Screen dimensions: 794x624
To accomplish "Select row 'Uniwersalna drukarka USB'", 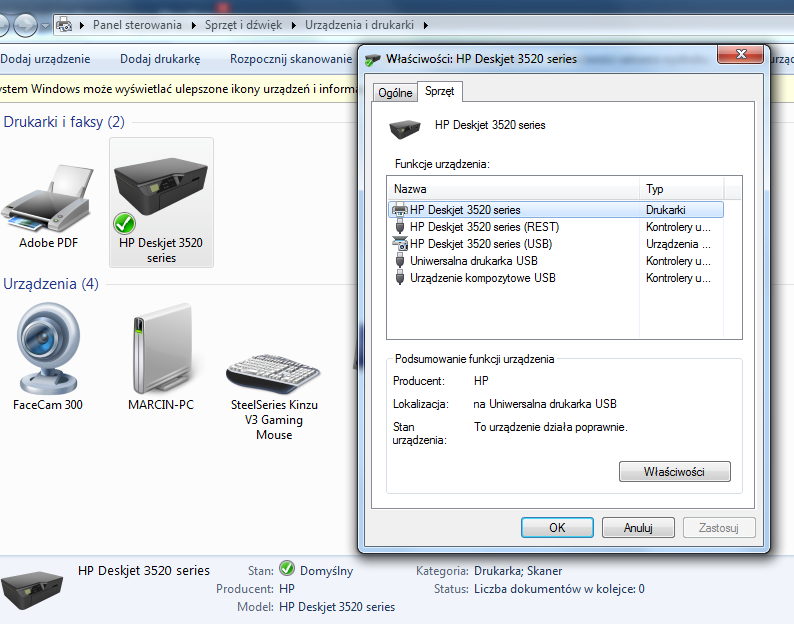I will (x=555, y=261).
